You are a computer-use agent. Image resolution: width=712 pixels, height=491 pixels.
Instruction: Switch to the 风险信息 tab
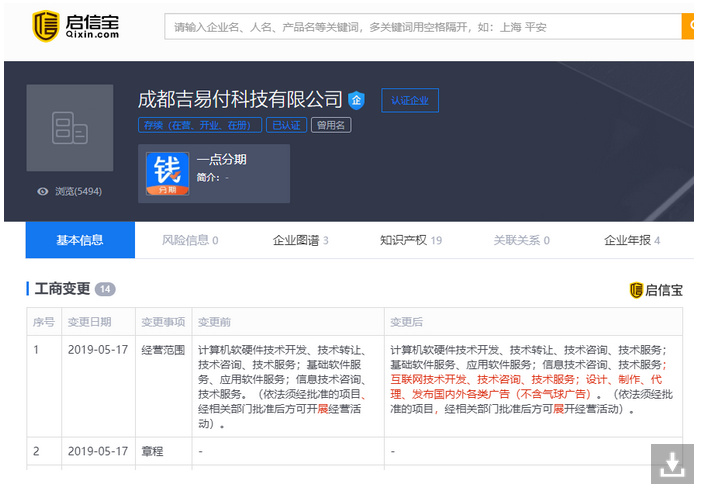(190, 240)
